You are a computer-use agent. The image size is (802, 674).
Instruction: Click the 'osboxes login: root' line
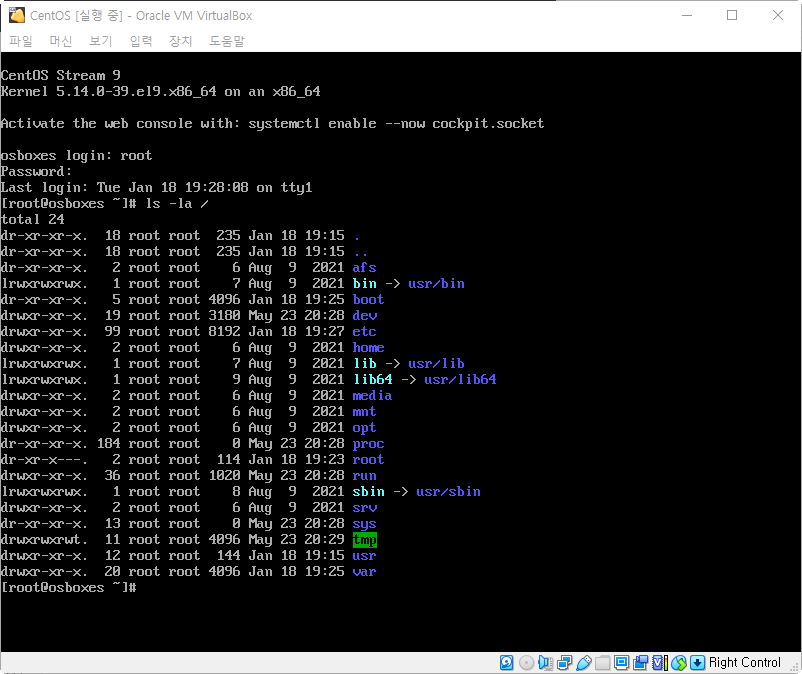coord(77,155)
